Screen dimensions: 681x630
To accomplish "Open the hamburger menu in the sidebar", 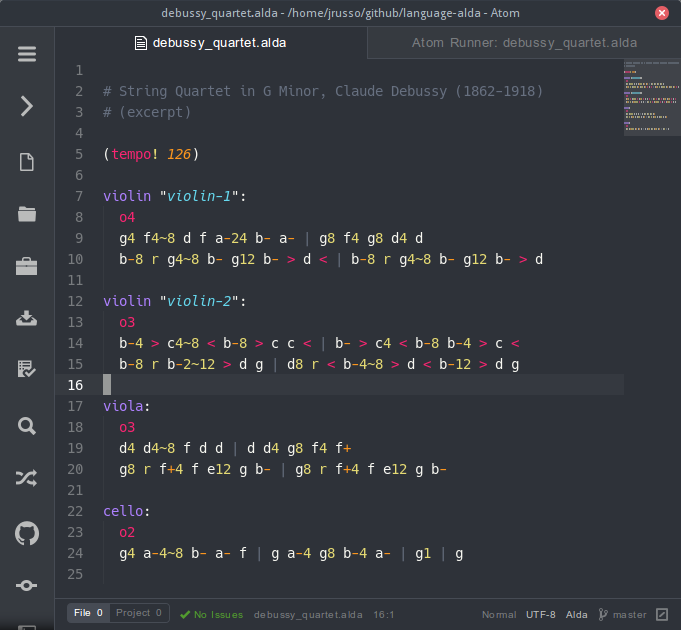I will tap(27, 54).
